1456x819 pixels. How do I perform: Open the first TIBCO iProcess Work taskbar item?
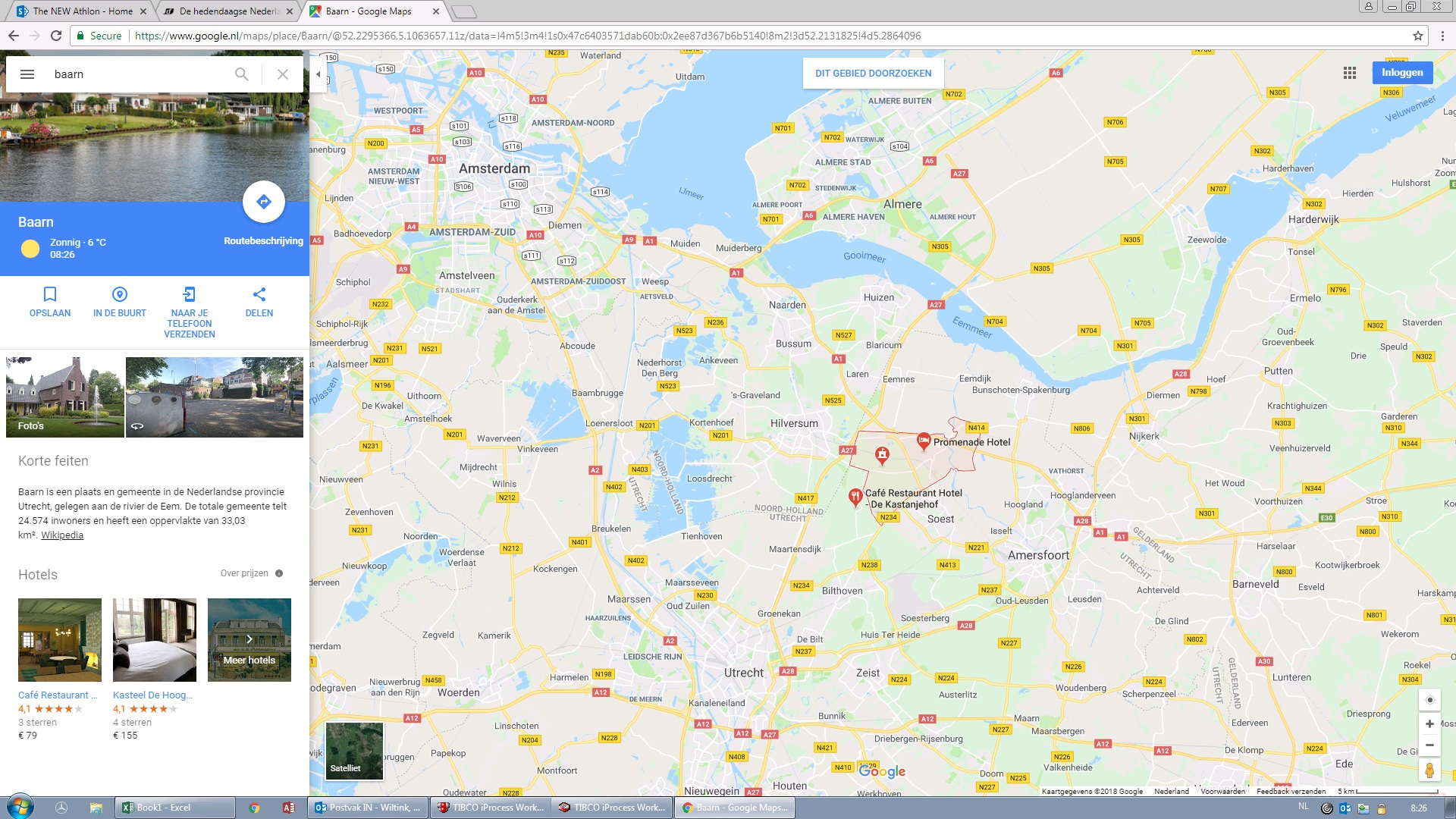490,808
